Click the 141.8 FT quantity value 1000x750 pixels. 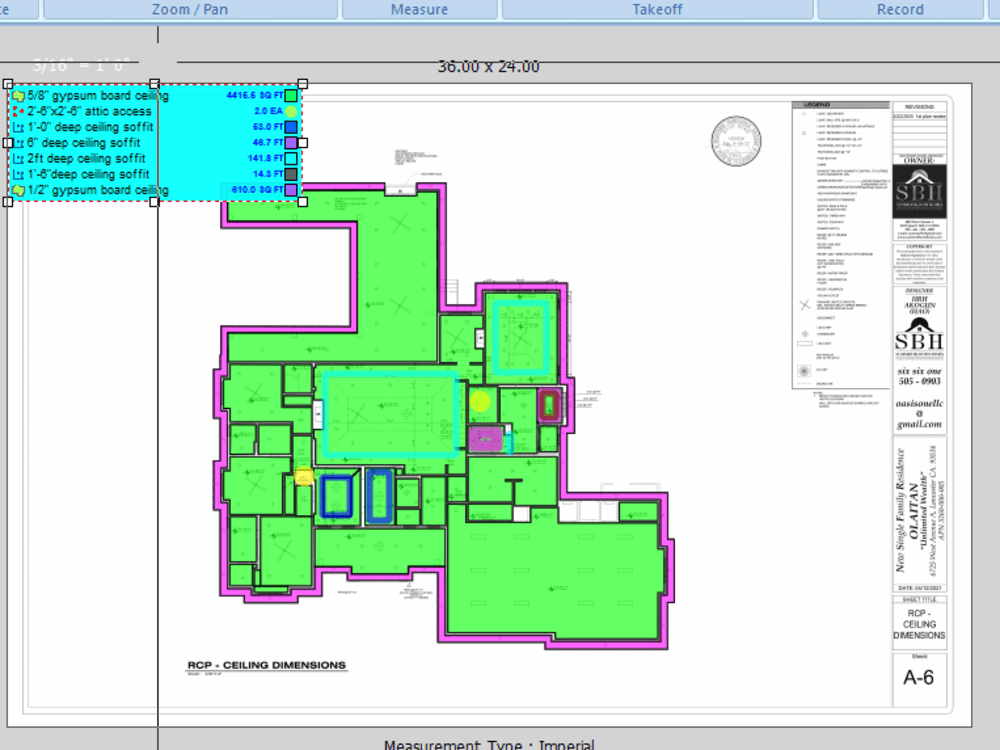265,158
